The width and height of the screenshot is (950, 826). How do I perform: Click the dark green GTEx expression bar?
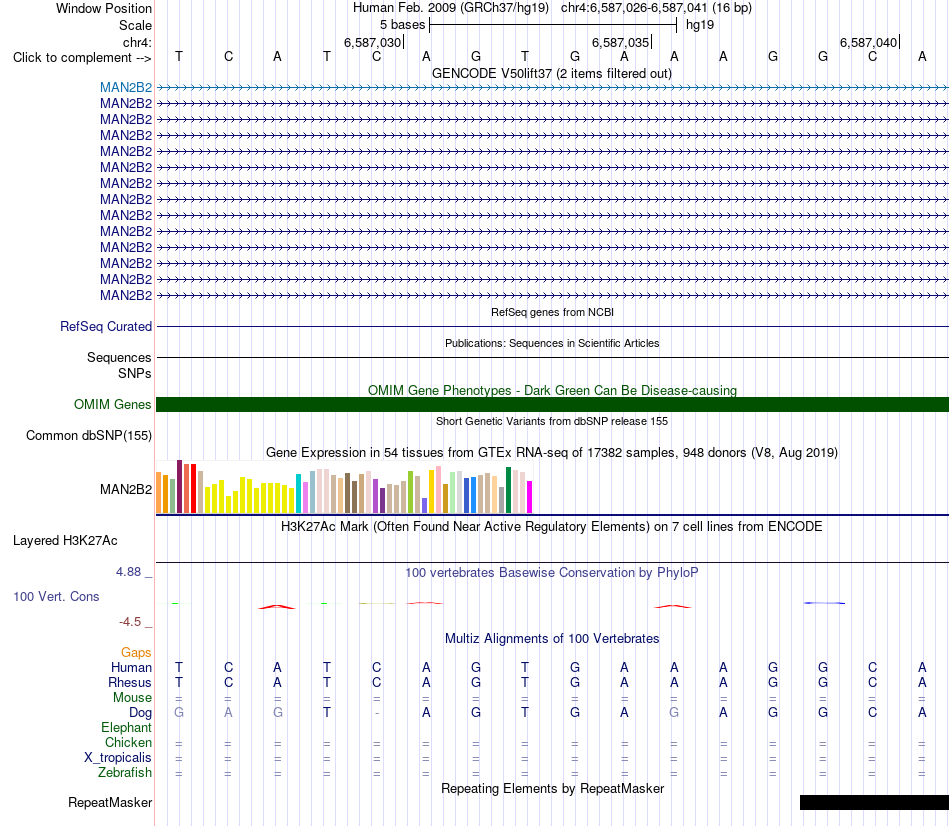click(x=508, y=490)
